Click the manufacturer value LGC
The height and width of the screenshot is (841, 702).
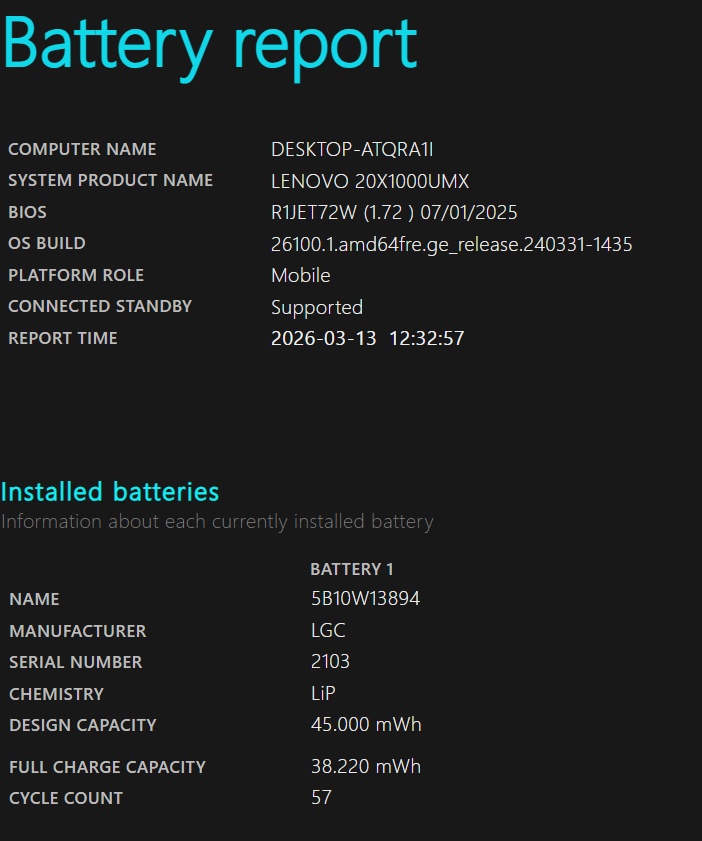(328, 632)
